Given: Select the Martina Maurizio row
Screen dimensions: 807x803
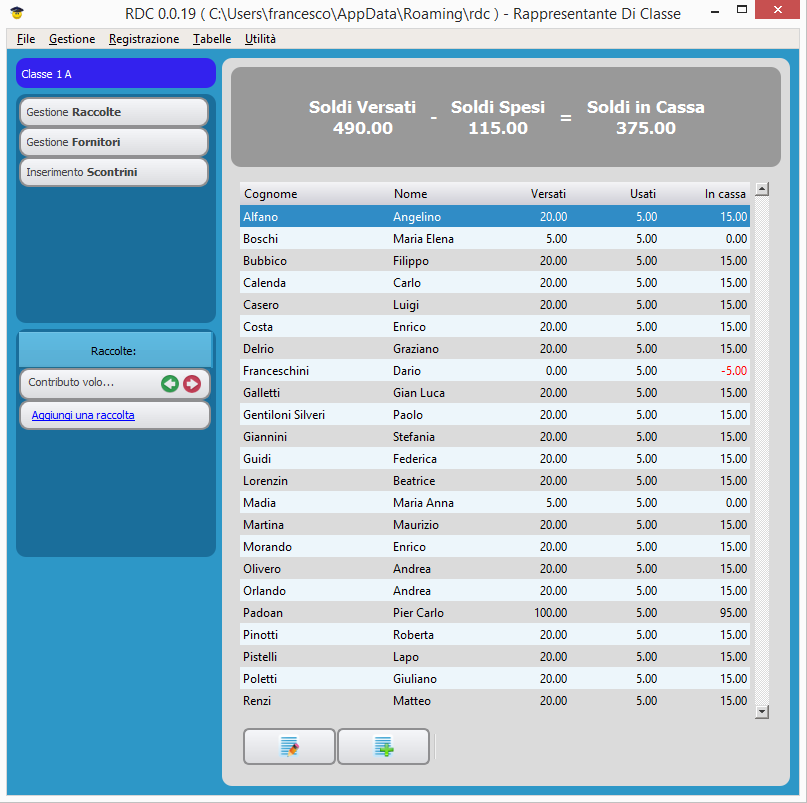Looking at the screenshot, I should point(495,525).
